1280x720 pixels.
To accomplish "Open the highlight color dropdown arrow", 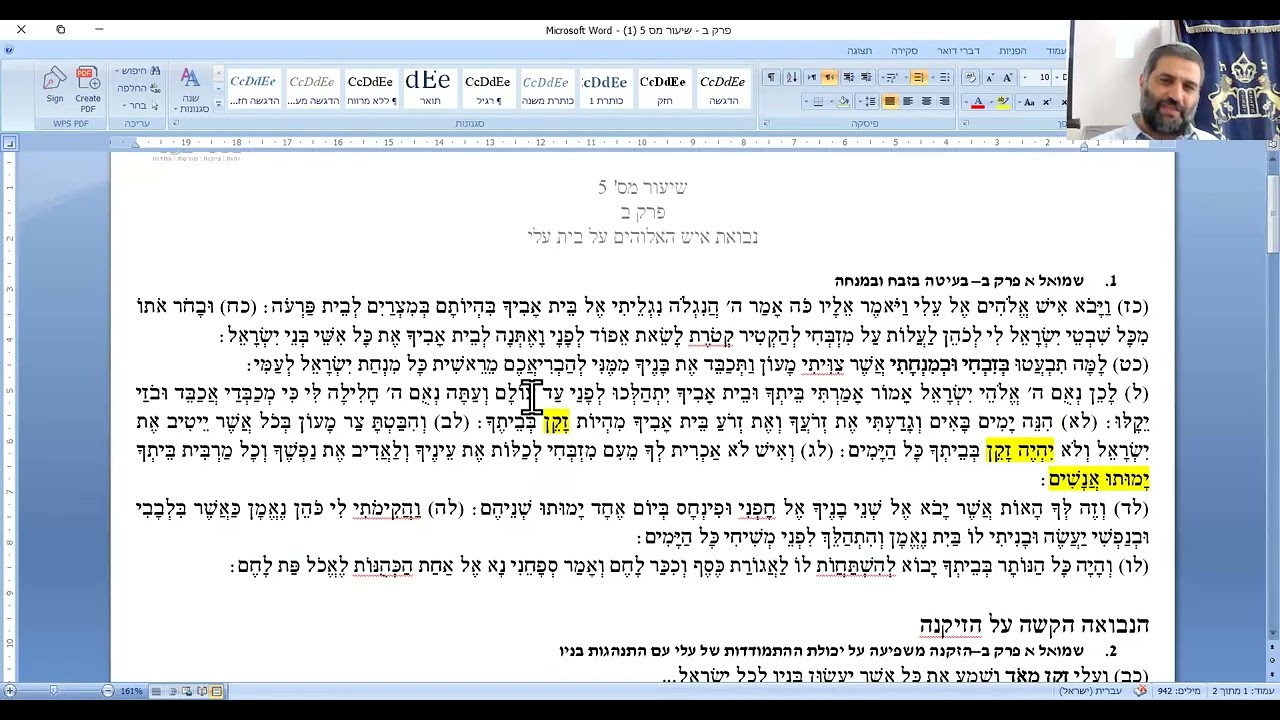I will pos(991,101).
